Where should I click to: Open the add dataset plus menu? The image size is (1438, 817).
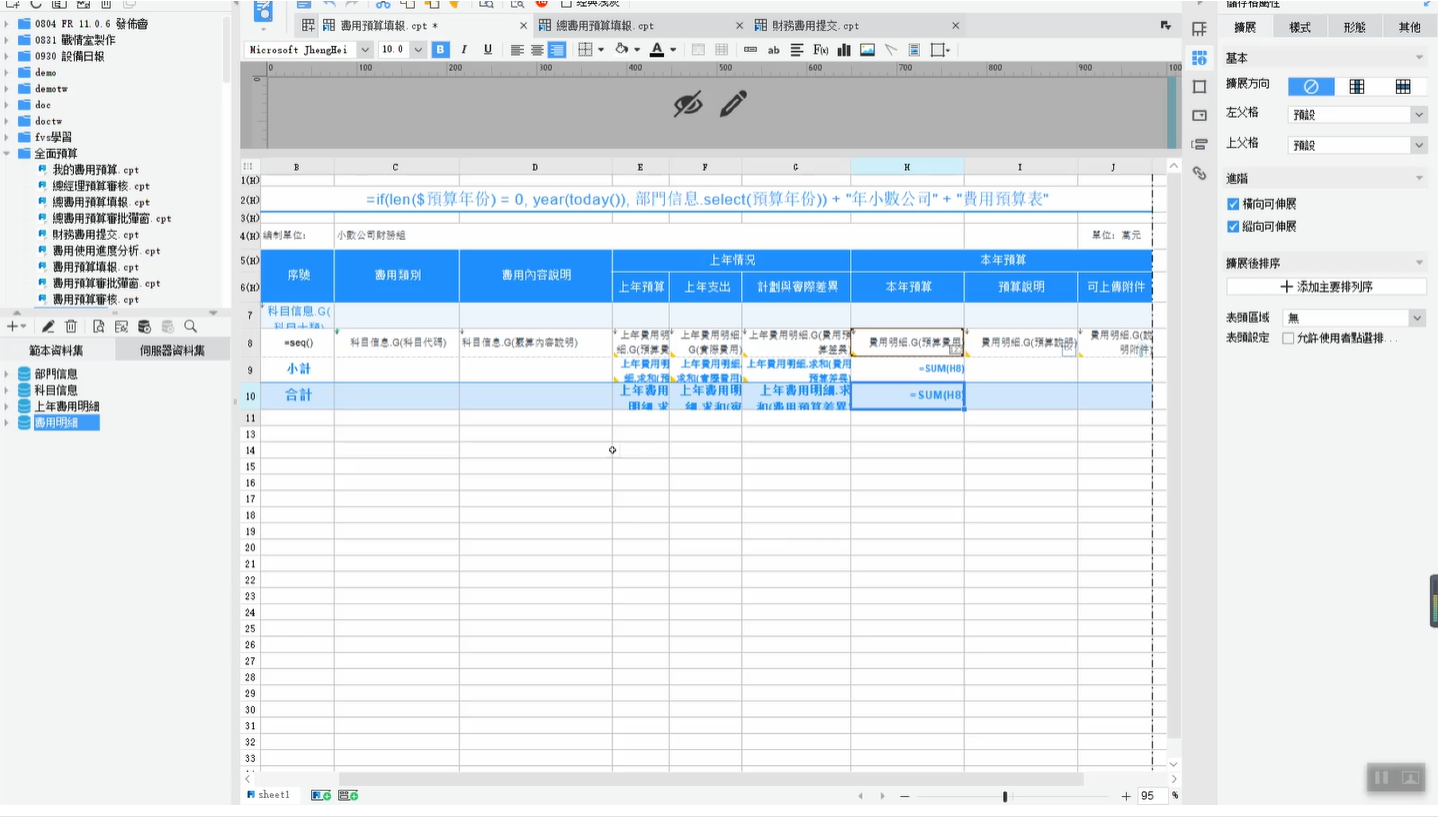(16, 326)
